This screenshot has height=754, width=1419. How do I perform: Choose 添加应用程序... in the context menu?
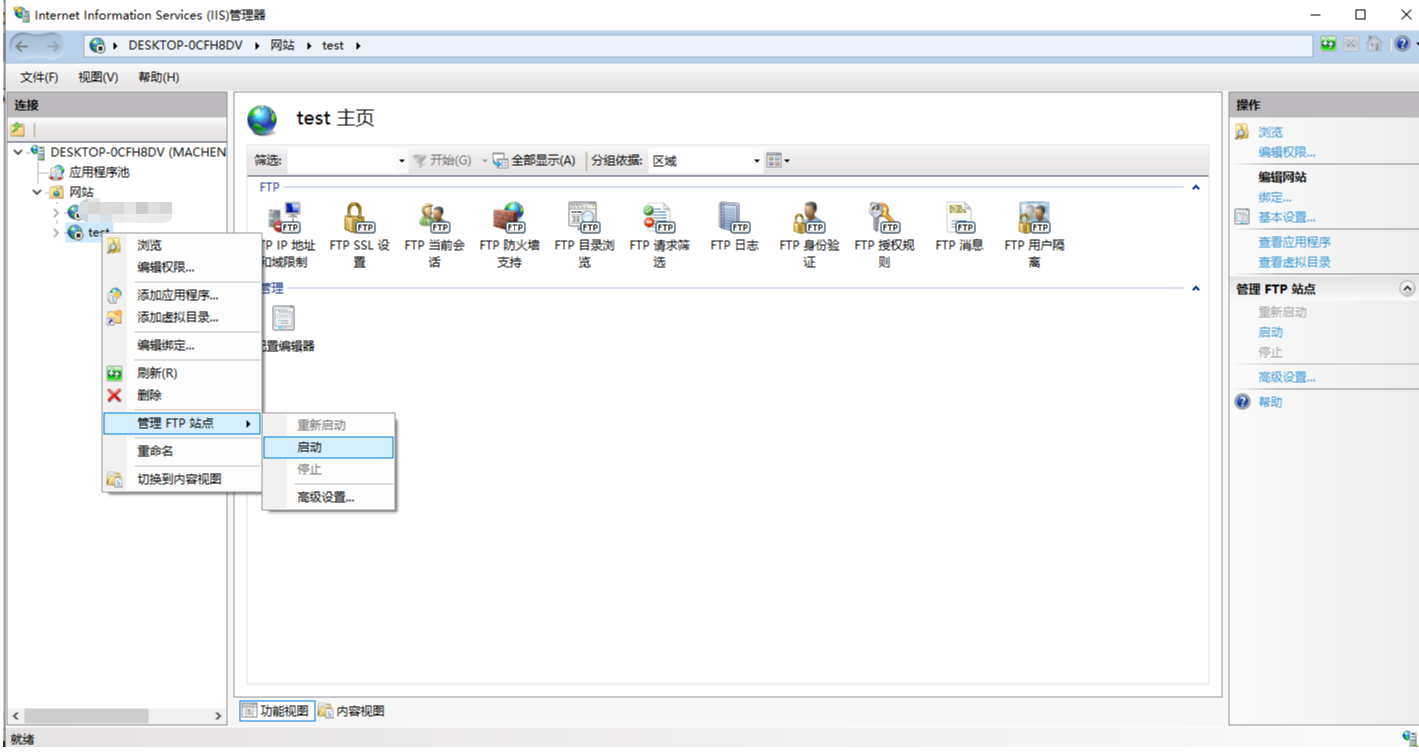pyautogui.click(x=182, y=295)
